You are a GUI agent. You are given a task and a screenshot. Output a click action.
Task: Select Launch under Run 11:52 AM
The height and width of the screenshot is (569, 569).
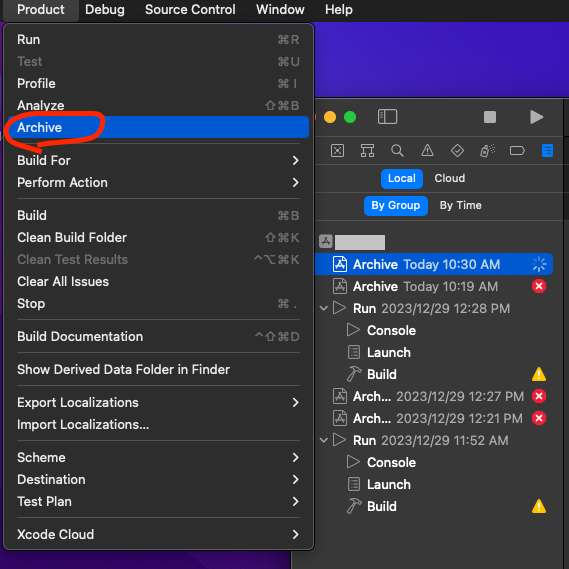point(434,484)
